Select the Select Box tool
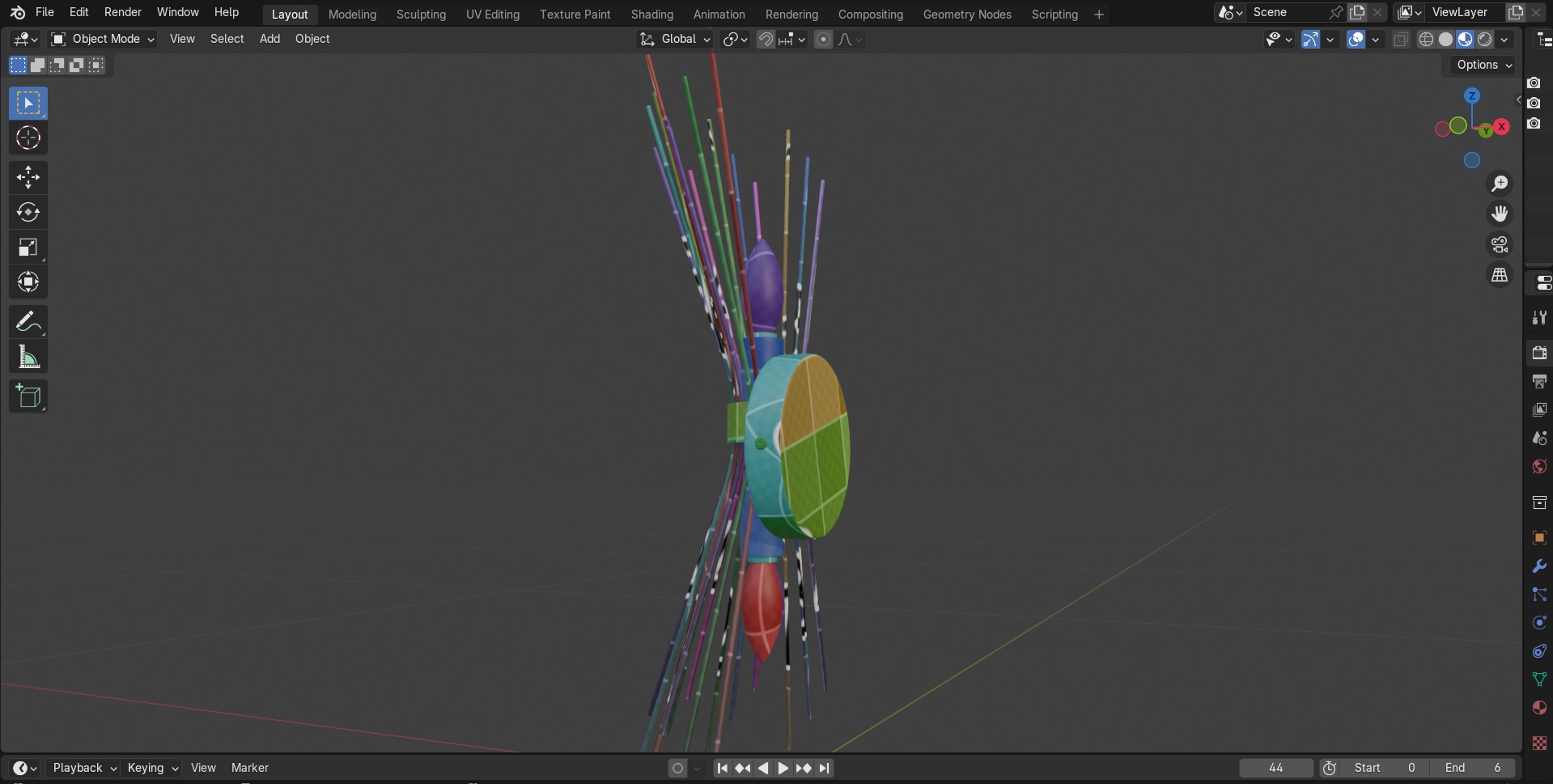The height and width of the screenshot is (784, 1553). (28, 103)
